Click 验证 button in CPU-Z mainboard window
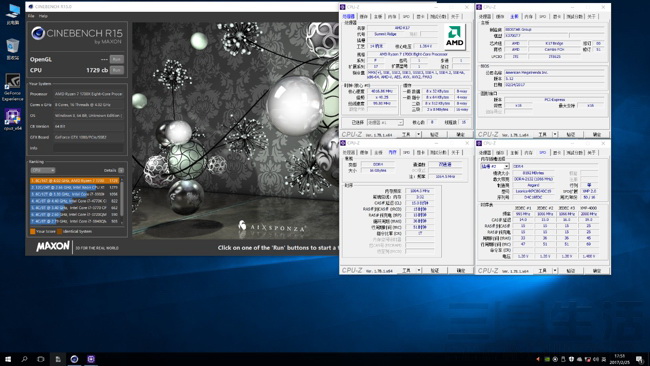 click(570, 134)
